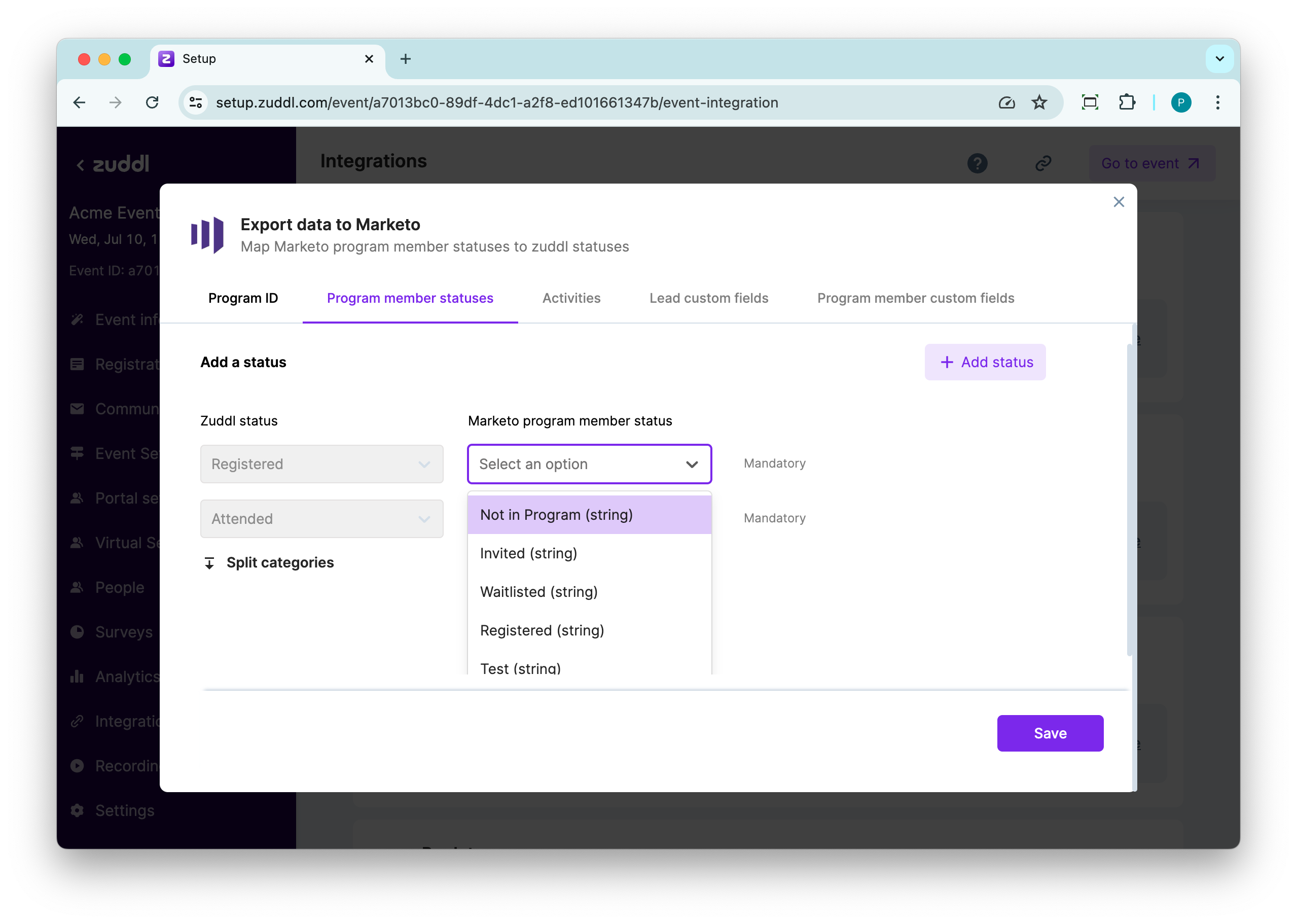Open a new browser tab
This screenshot has width=1297, height=924.
[405, 59]
